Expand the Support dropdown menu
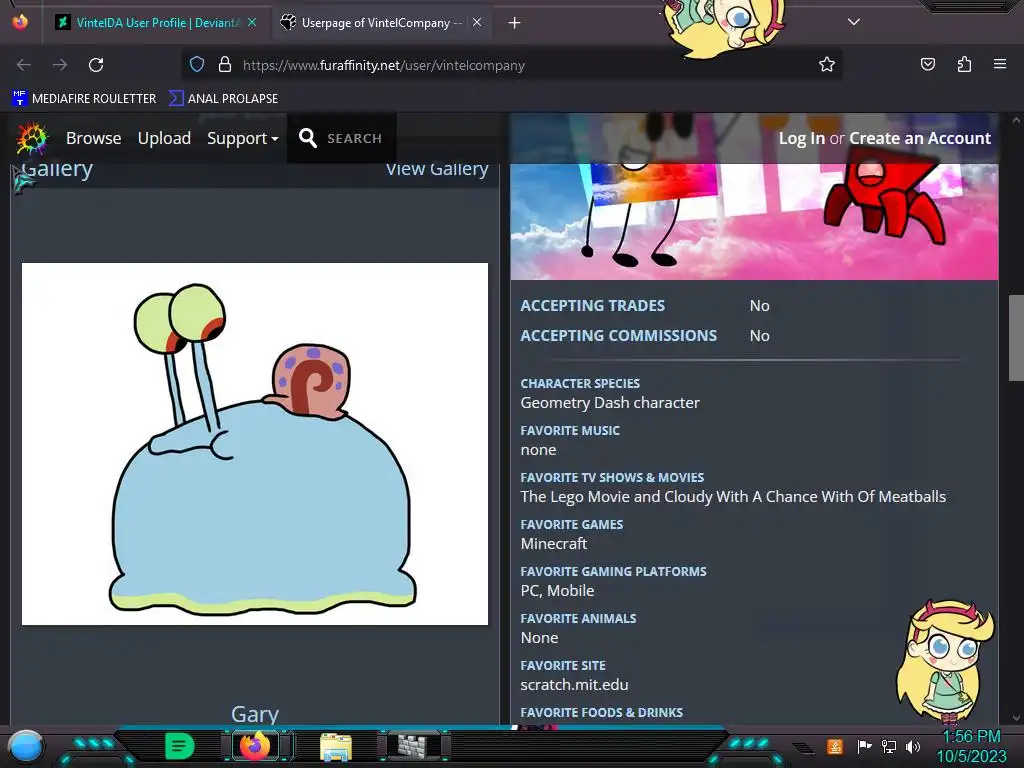1024x768 pixels. (x=242, y=138)
